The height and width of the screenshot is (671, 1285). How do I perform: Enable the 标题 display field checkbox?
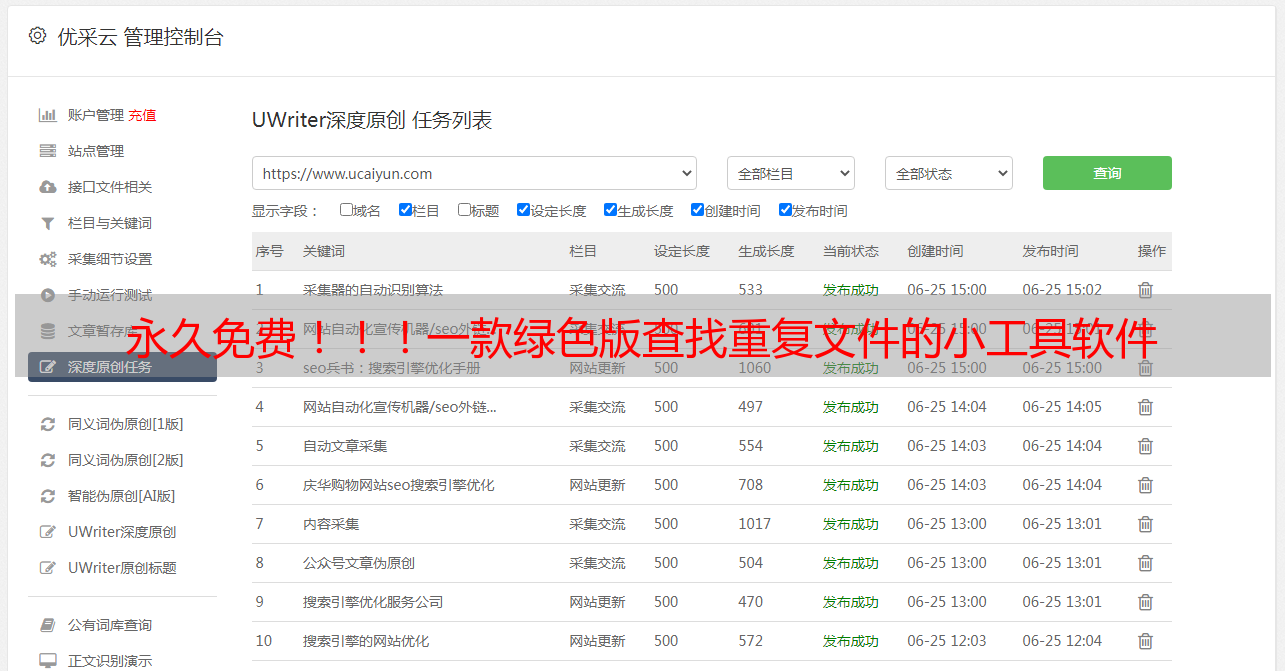pos(464,210)
